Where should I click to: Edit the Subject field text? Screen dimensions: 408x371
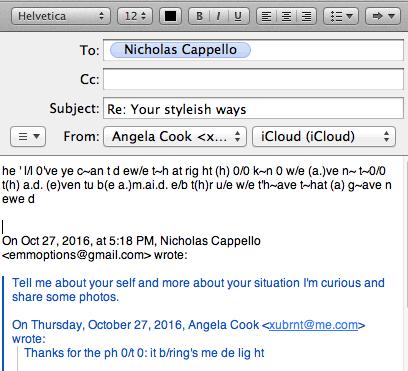(x=253, y=108)
